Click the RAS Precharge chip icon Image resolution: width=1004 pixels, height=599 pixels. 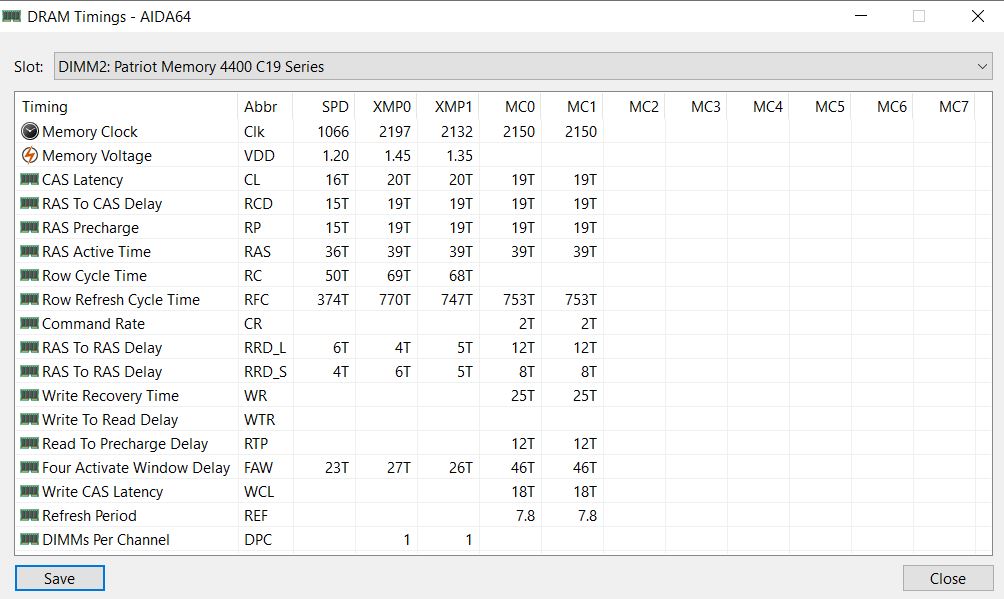point(29,227)
